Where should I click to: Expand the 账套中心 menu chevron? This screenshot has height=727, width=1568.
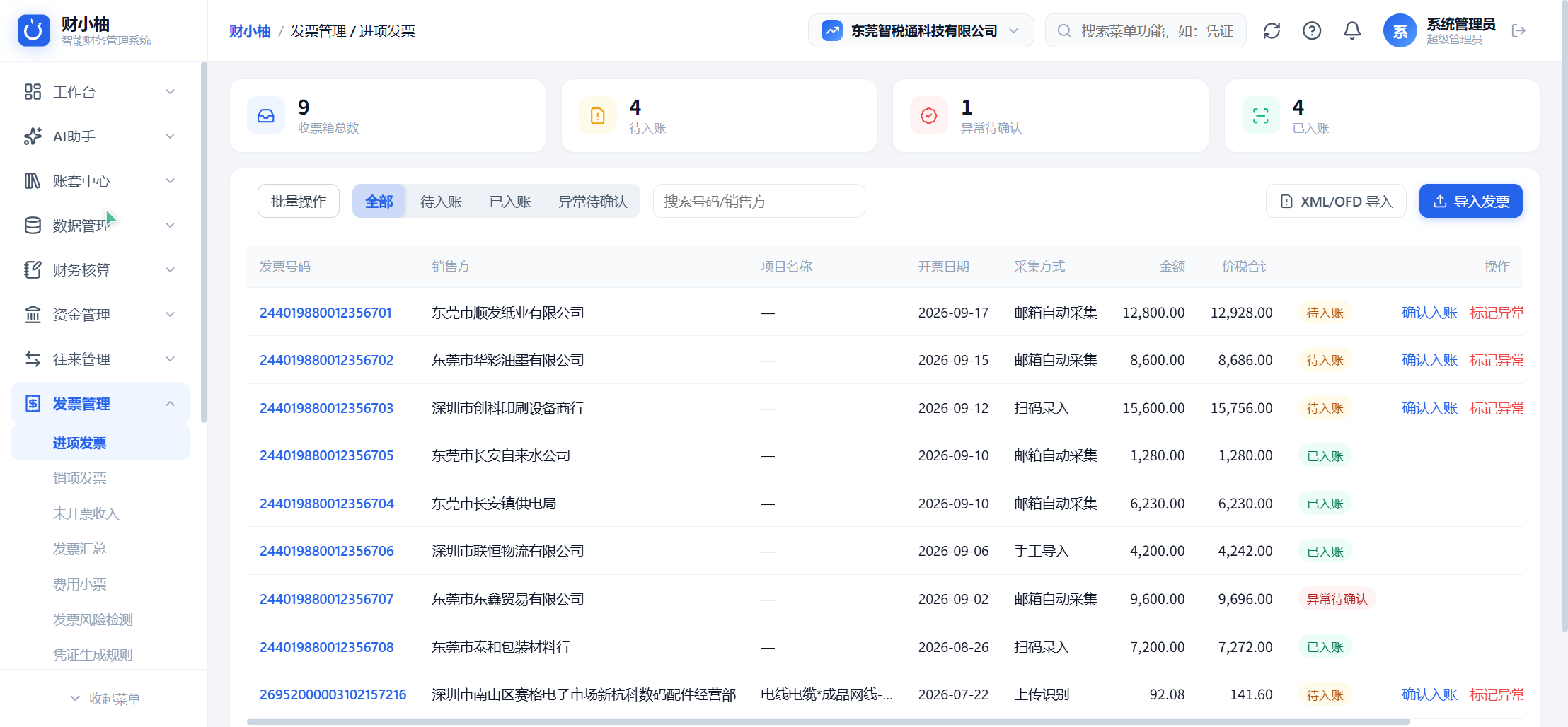(170, 181)
